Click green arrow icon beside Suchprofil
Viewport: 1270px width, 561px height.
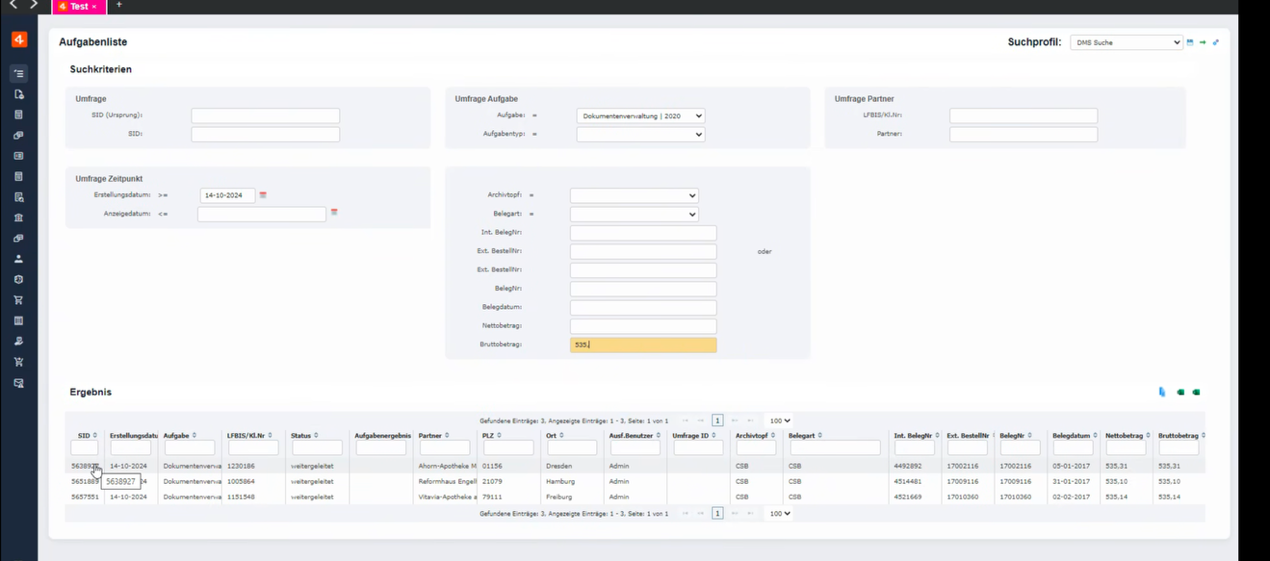tap(1203, 43)
